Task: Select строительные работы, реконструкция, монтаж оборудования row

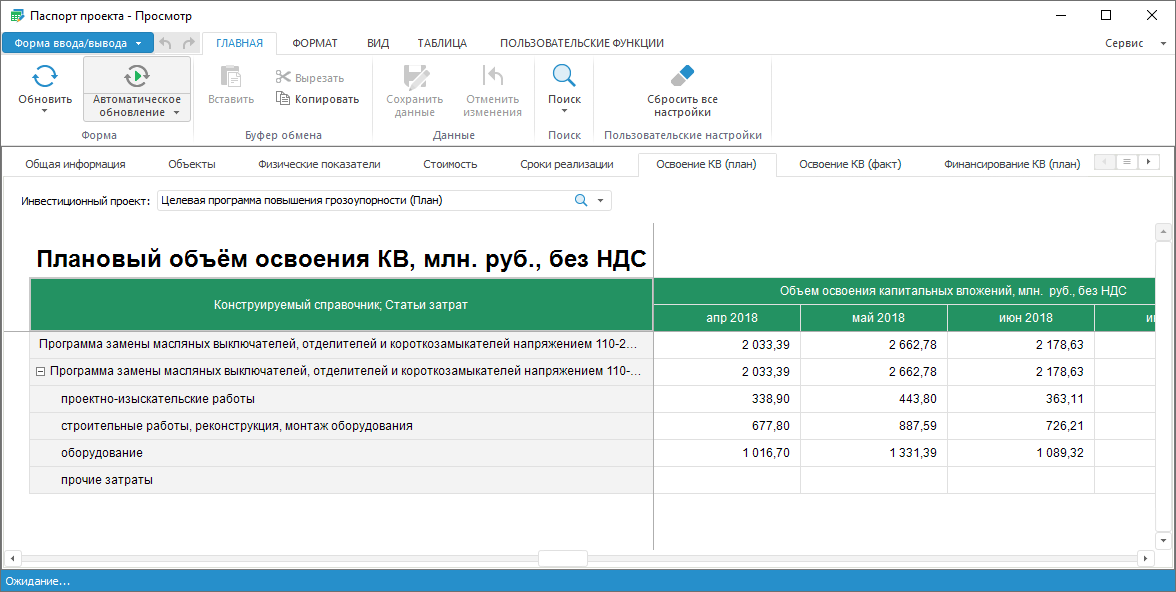Action: 341,426
